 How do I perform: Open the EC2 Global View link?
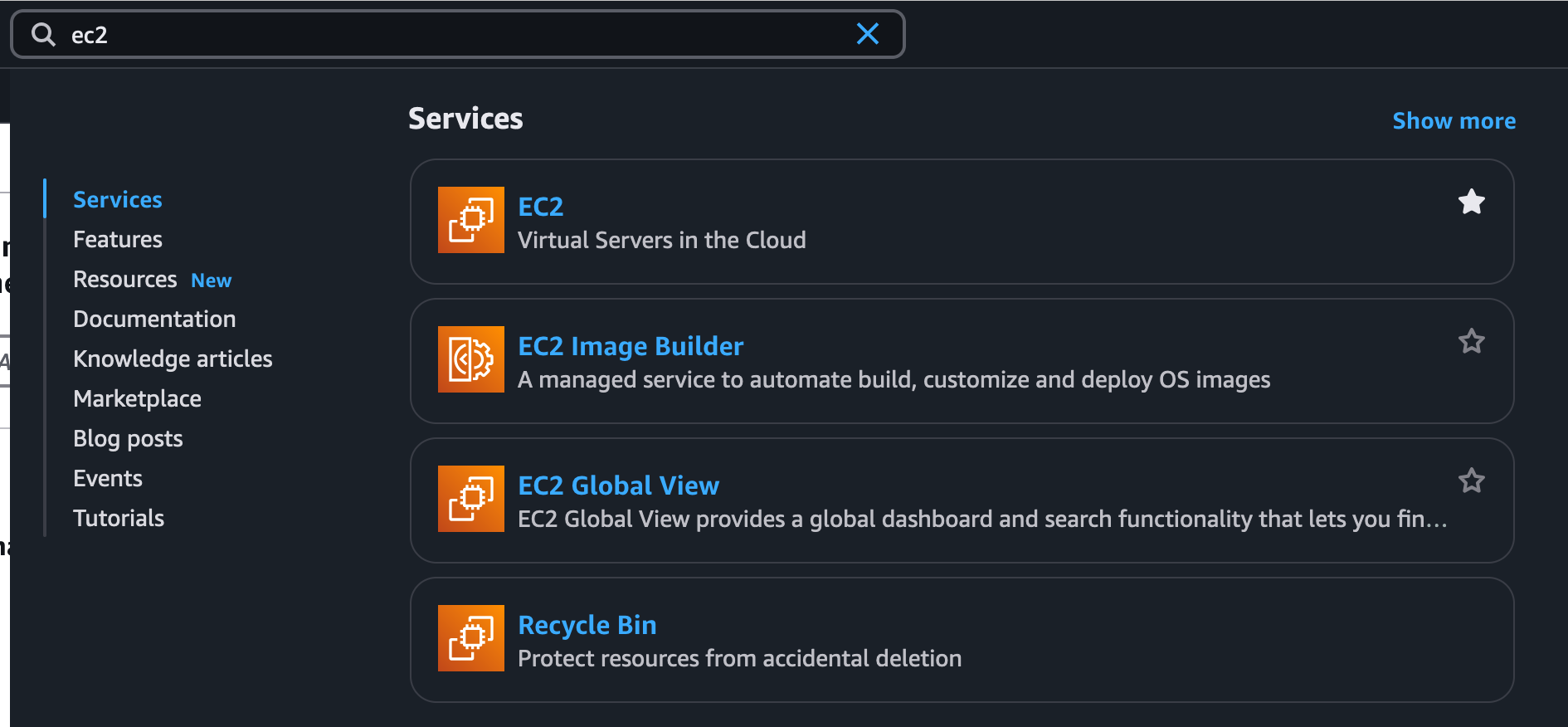click(x=618, y=485)
